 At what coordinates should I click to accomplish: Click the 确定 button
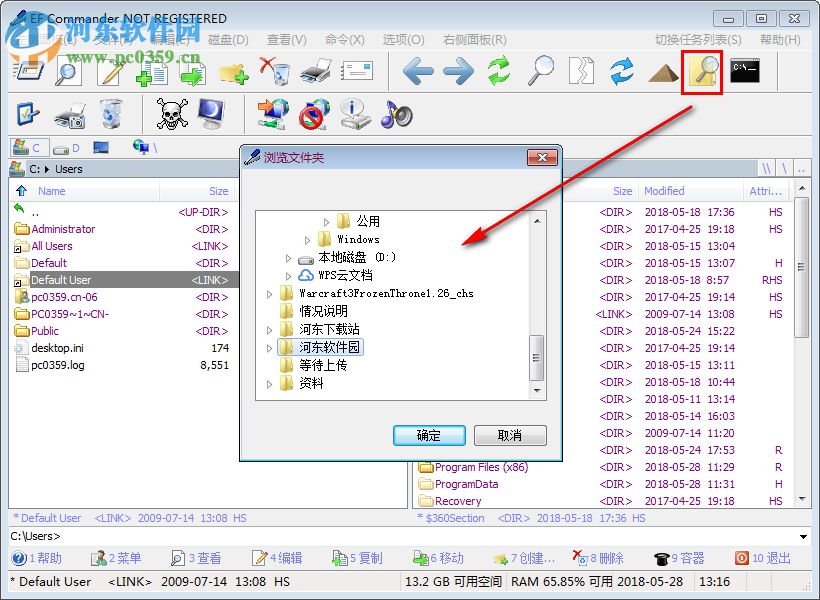(x=429, y=435)
